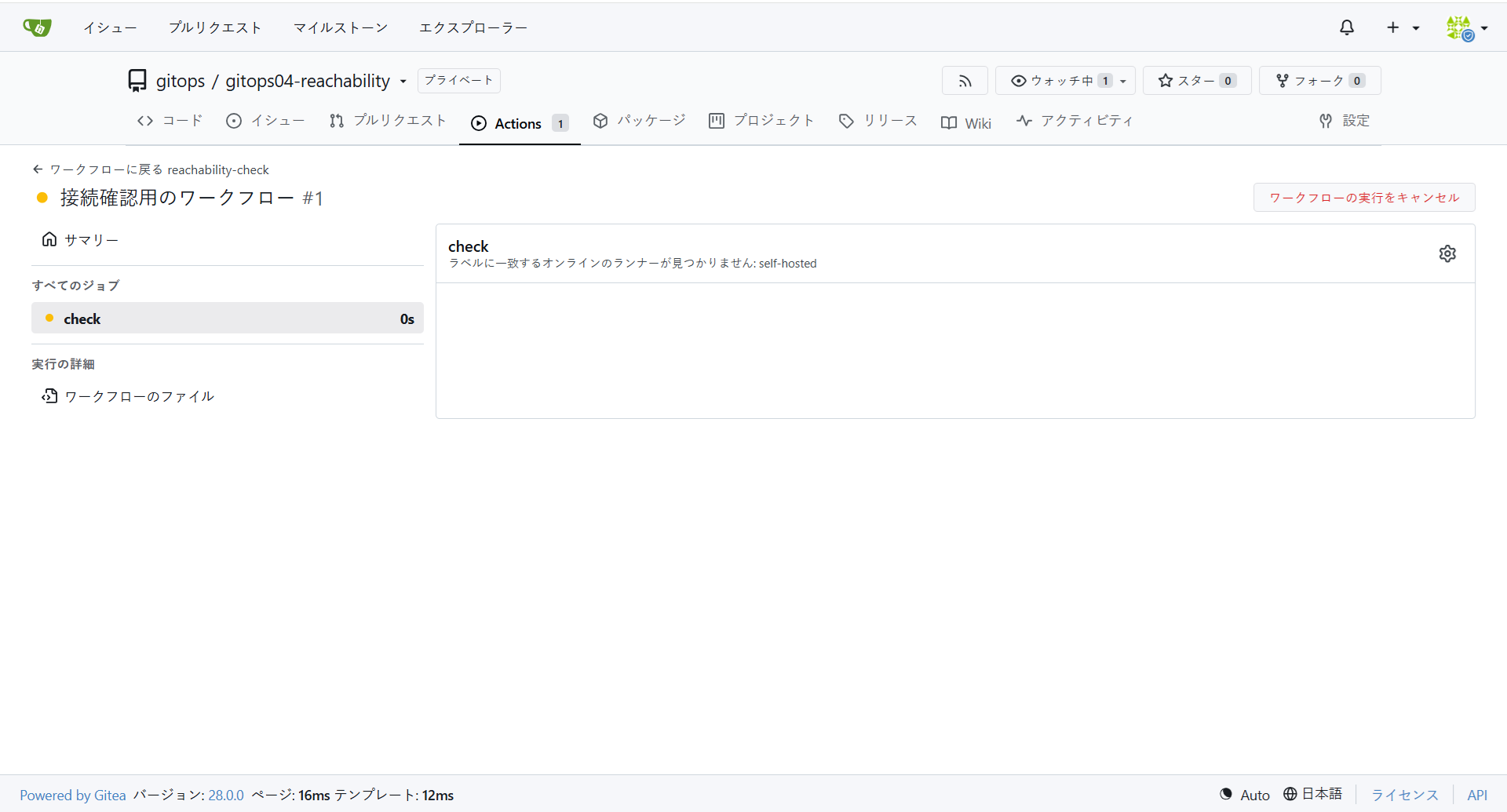Open the notifications bell

[1347, 27]
